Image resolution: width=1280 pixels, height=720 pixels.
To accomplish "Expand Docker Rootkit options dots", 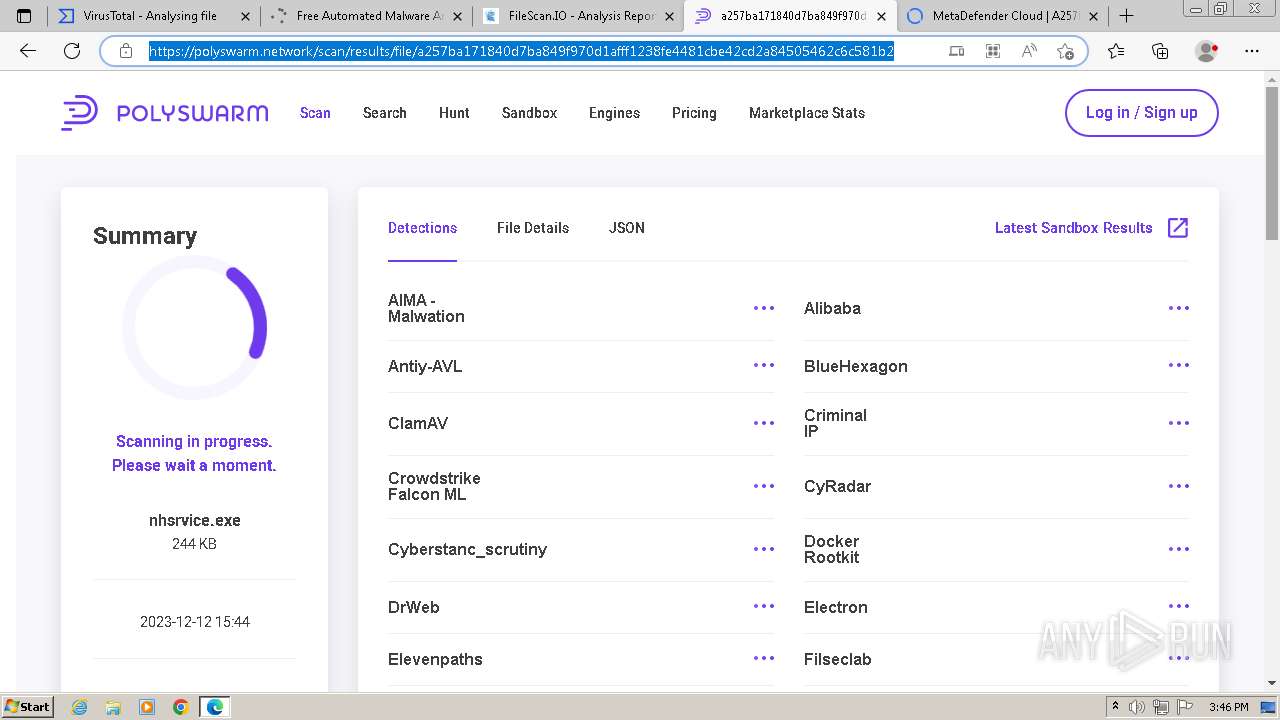I will 1179,549.
